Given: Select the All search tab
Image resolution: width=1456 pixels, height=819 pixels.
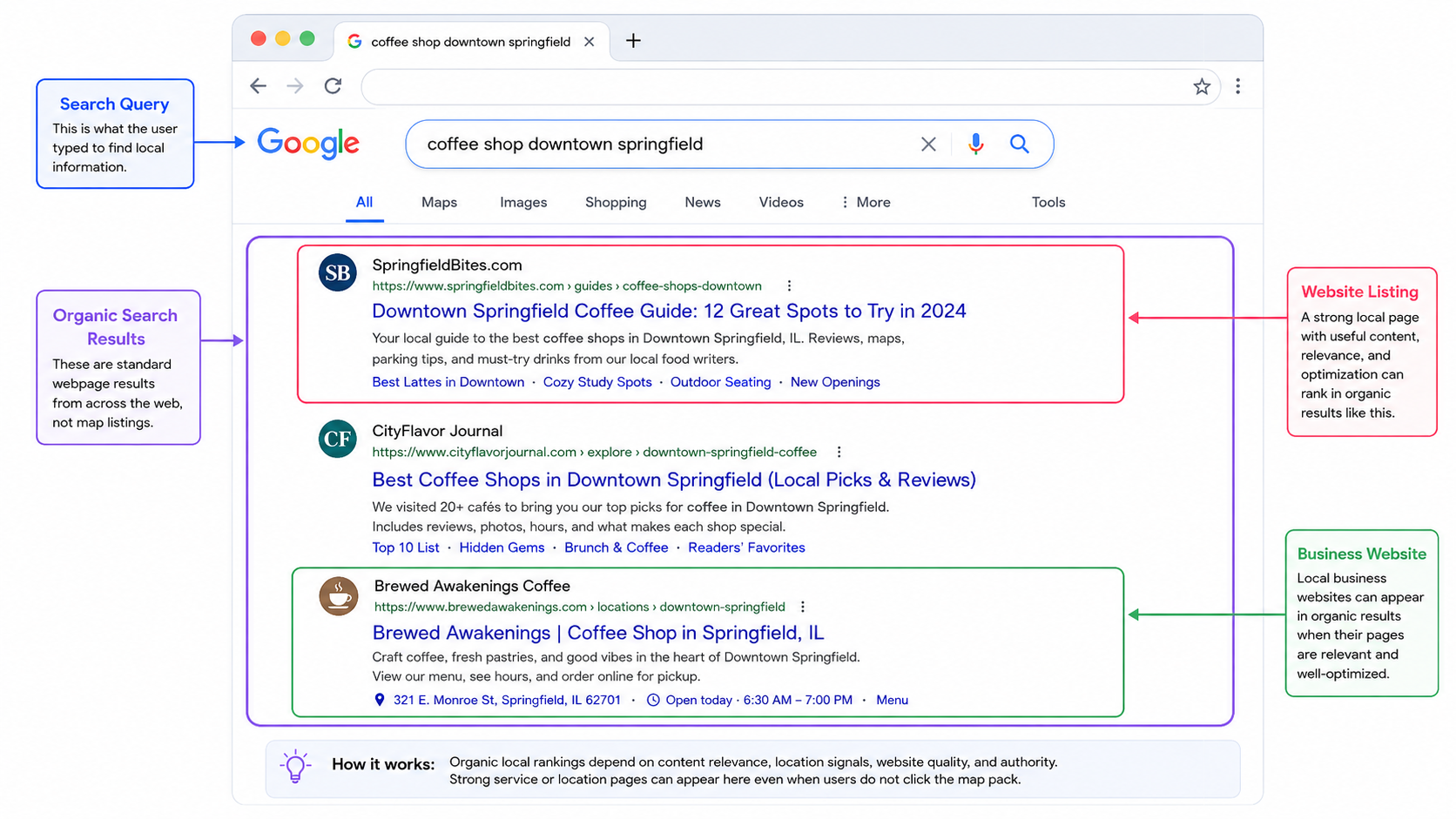Looking at the screenshot, I should (364, 203).
